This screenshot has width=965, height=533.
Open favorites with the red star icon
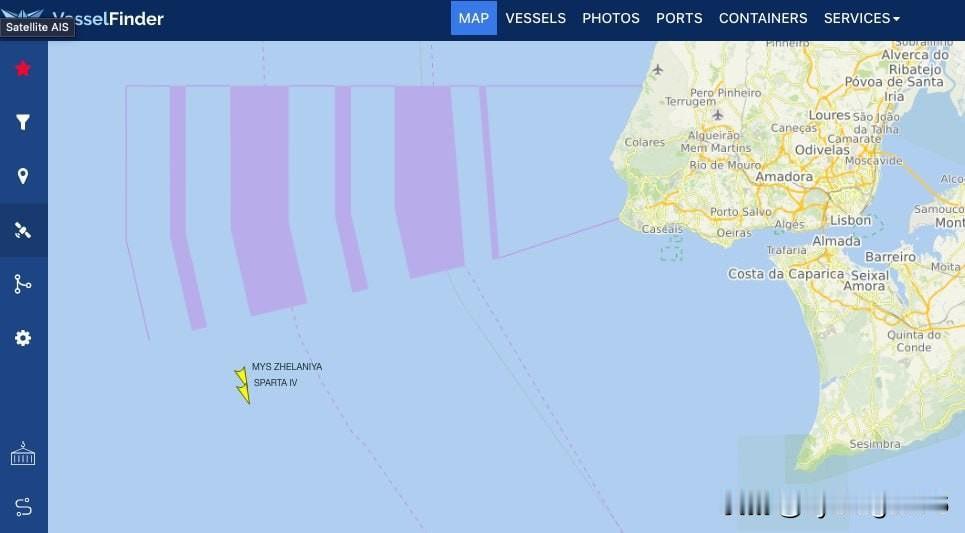(23, 68)
